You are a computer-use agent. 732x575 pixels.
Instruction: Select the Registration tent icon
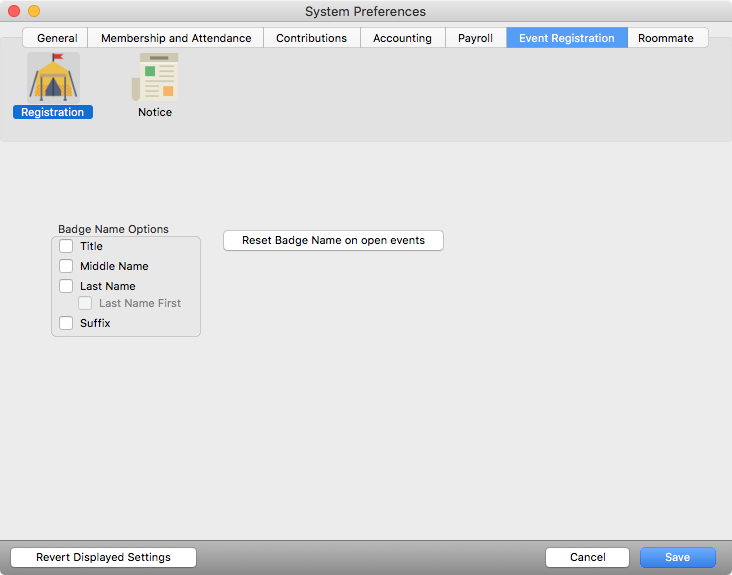tap(53, 78)
